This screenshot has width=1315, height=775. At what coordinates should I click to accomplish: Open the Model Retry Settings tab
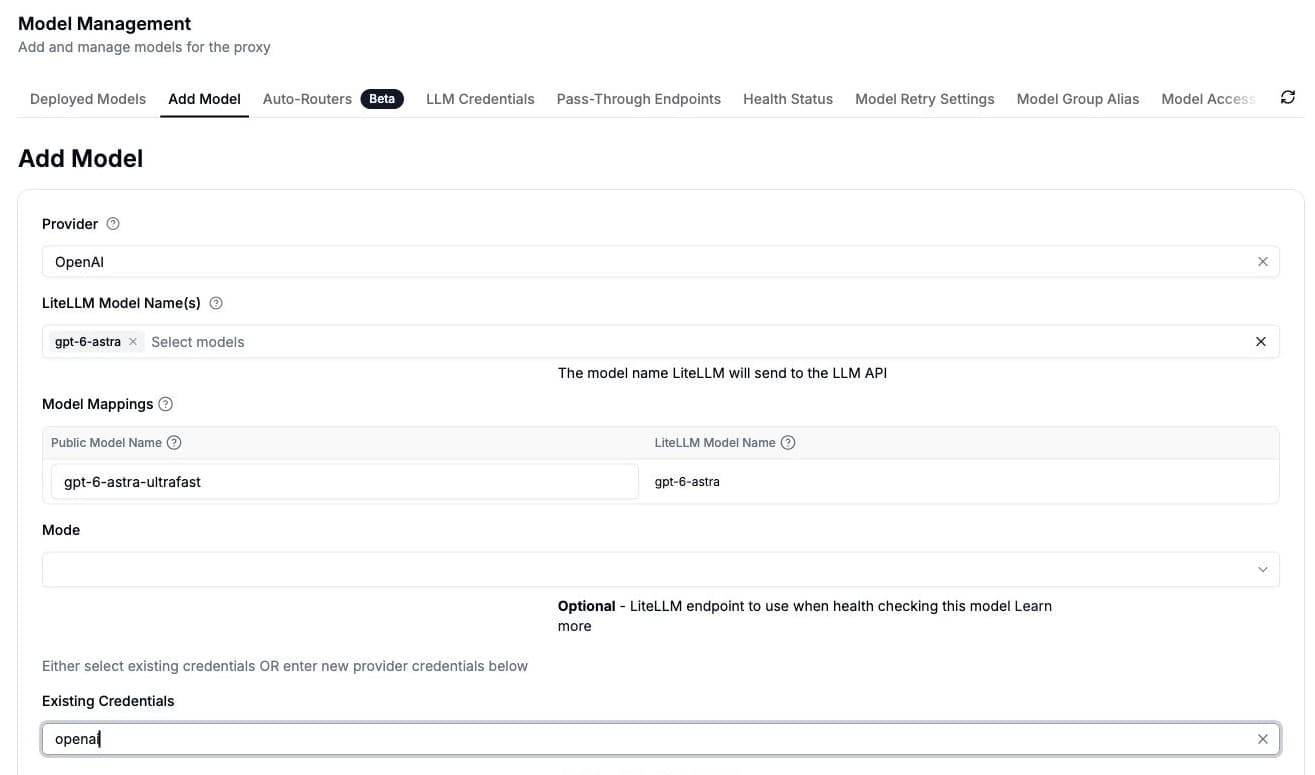coord(925,99)
